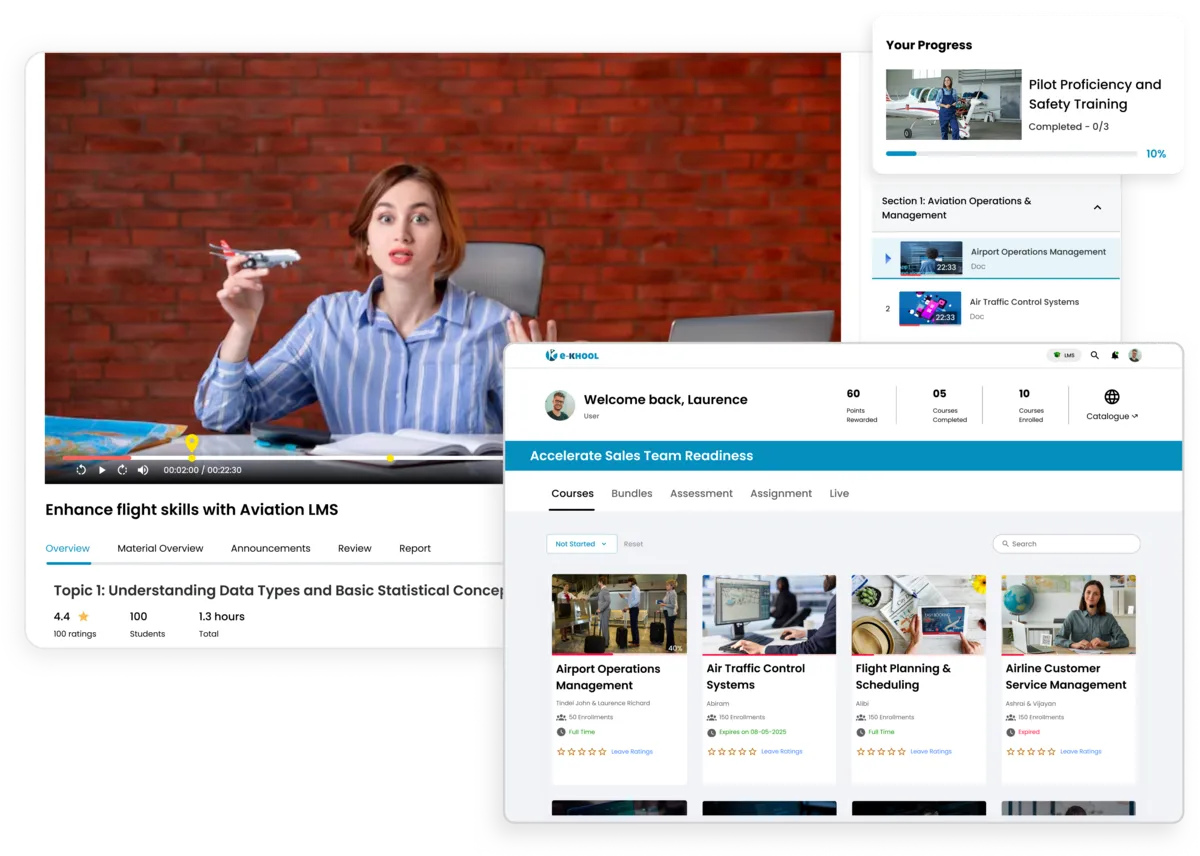The height and width of the screenshot is (856, 1200).
Task: Click the search magnifier icon in the top bar
Action: (1094, 355)
